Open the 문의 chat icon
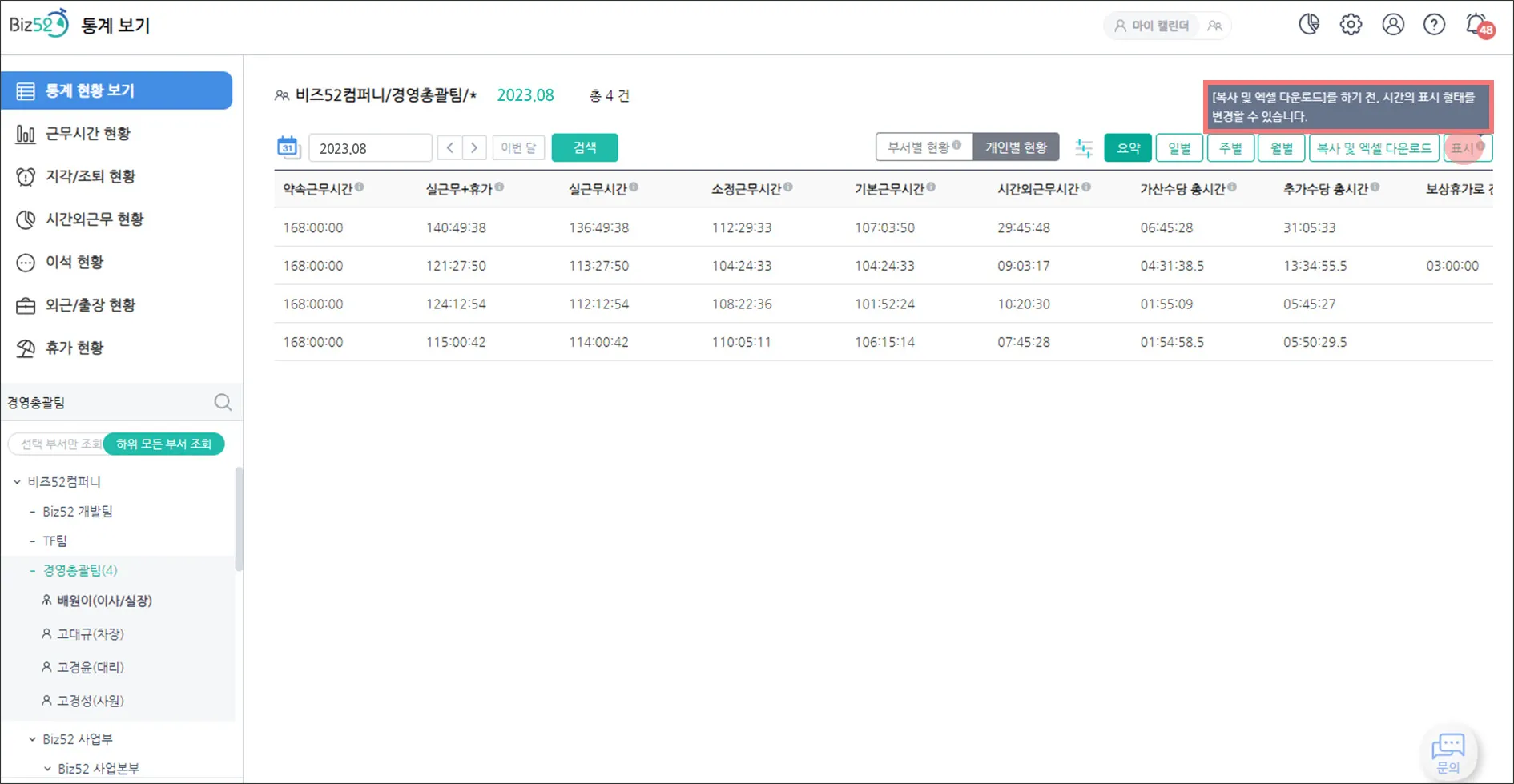 [x=1448, y=752]
